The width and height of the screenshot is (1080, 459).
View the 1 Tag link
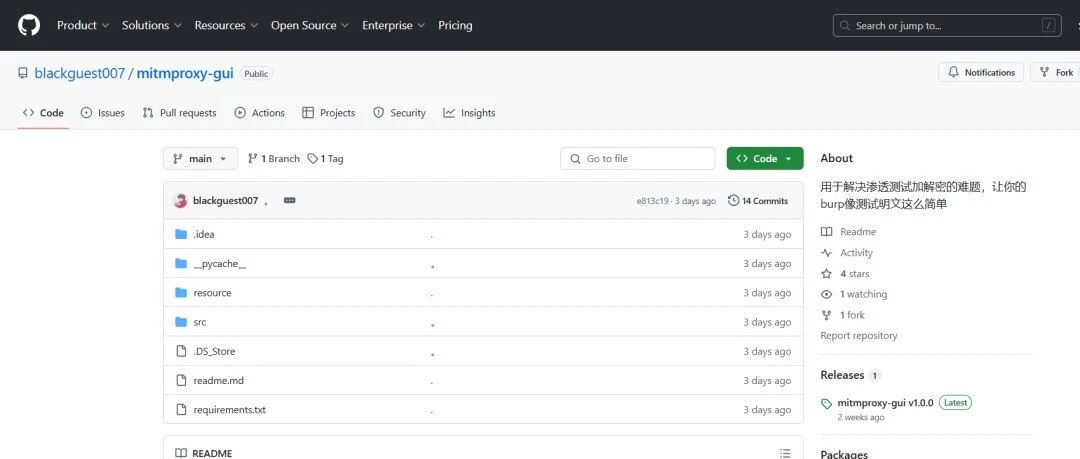(326, 159)
